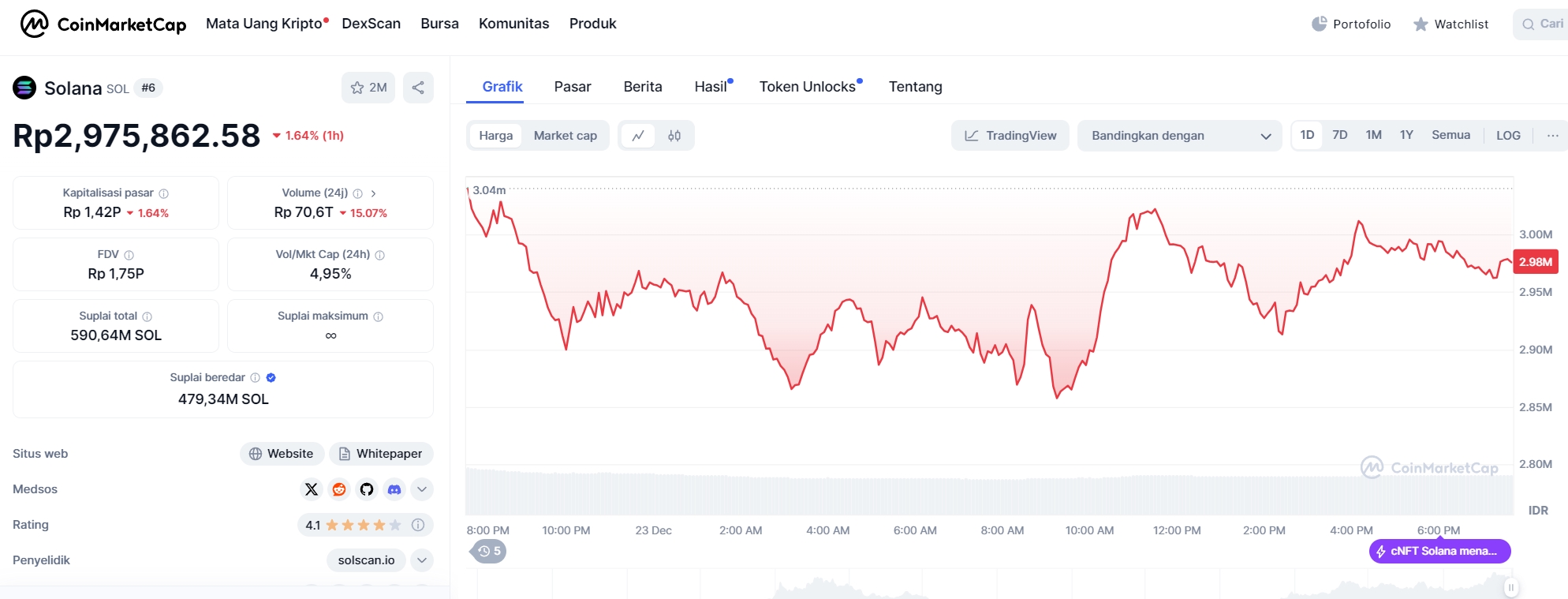Select Market cap chart mode
Viewport: 1568px width, 599px height.
click(566, 136)
